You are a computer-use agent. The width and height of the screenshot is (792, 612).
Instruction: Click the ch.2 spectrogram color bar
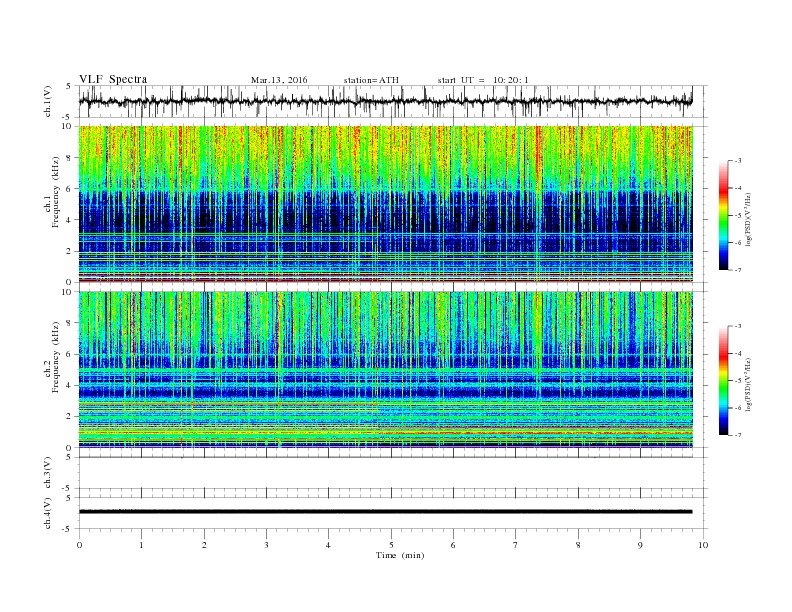723,380
